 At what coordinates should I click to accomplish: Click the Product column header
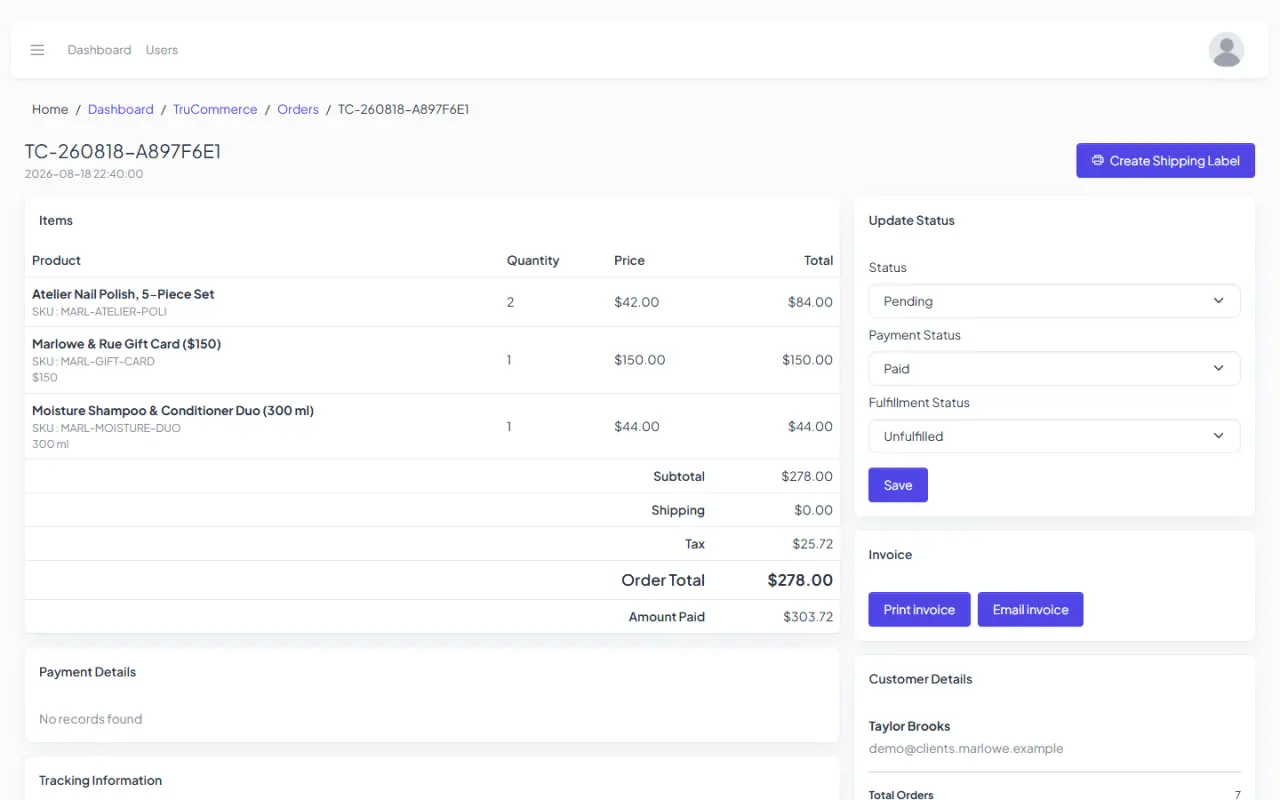(x=56, y=260)
